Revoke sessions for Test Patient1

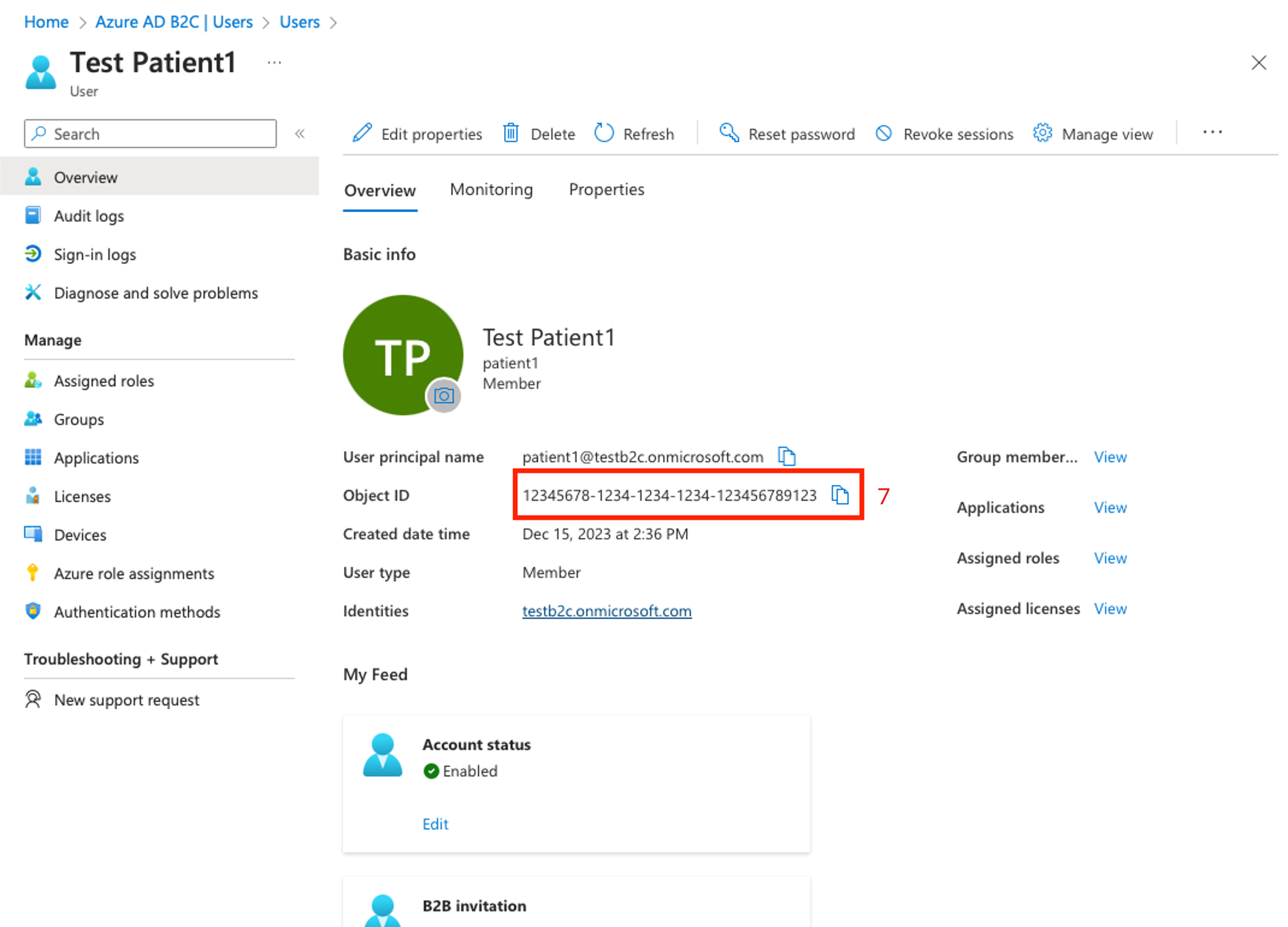pyautogui.click(x=945, y=134)
